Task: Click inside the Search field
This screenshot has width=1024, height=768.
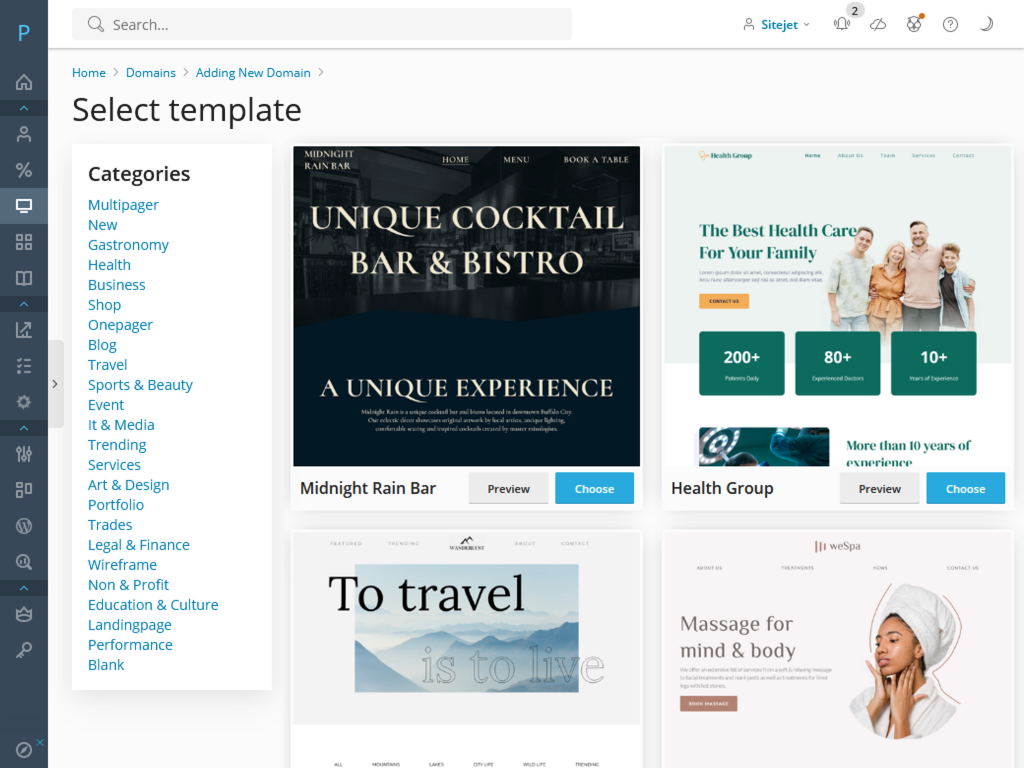Action: 322,24
